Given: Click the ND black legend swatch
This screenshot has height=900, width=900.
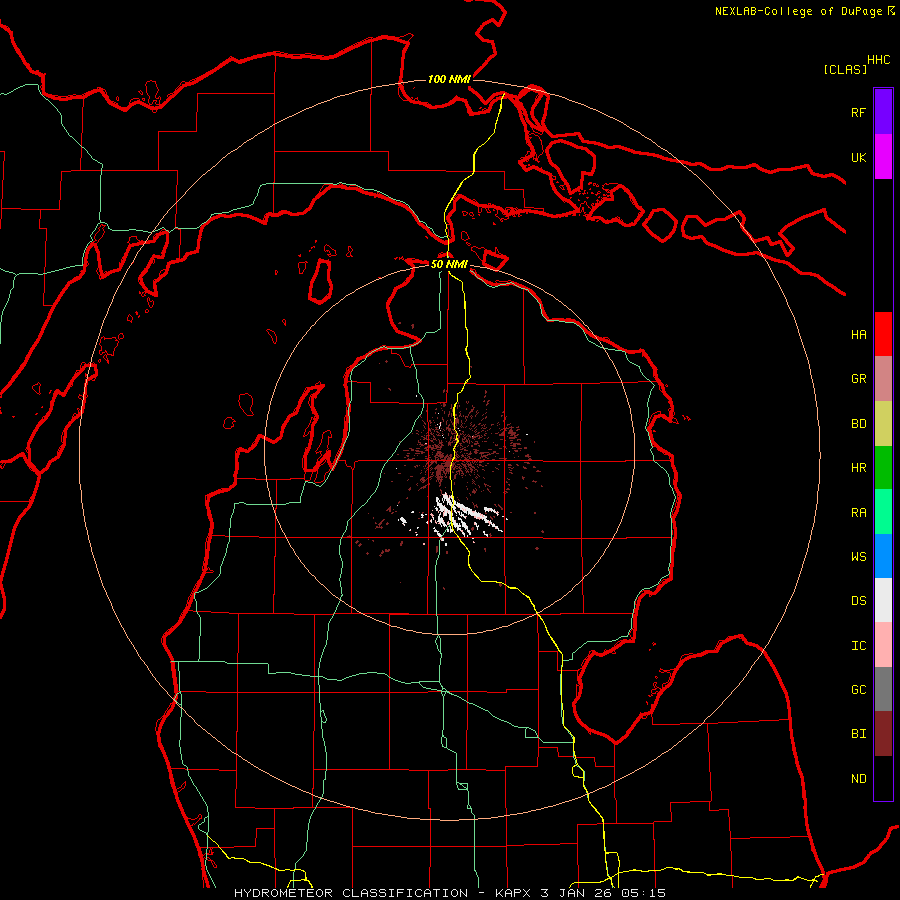Looking at the screenshot, I should pyautogui.click(x=883, y=778).
